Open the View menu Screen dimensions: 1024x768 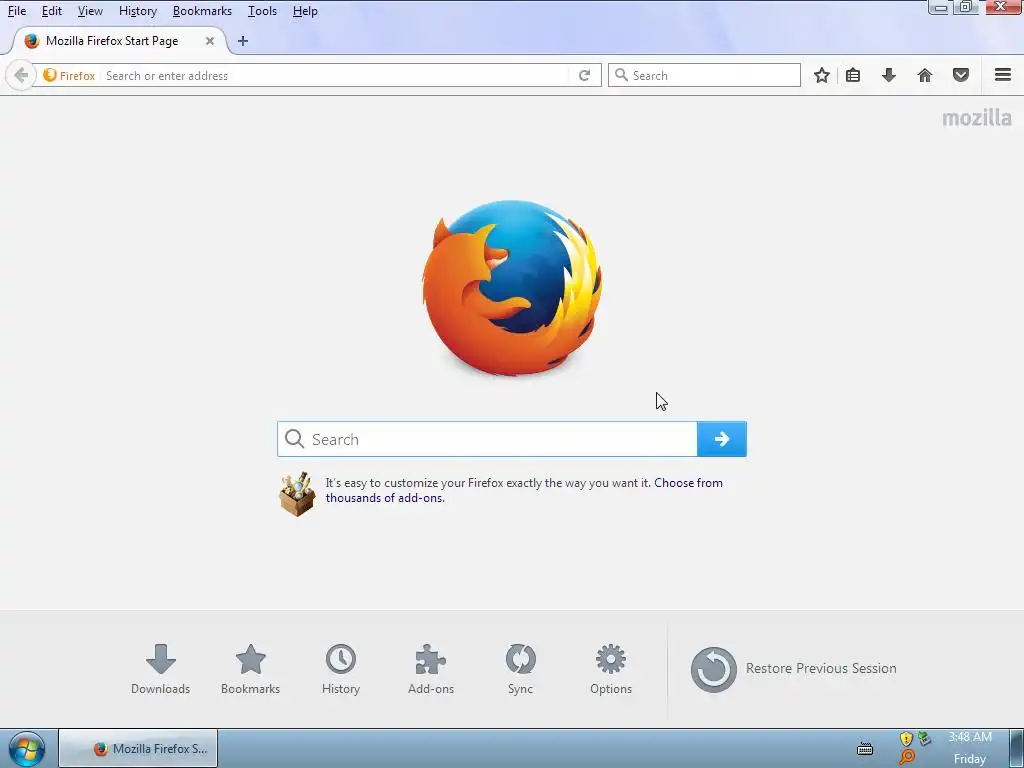(90, 11)
